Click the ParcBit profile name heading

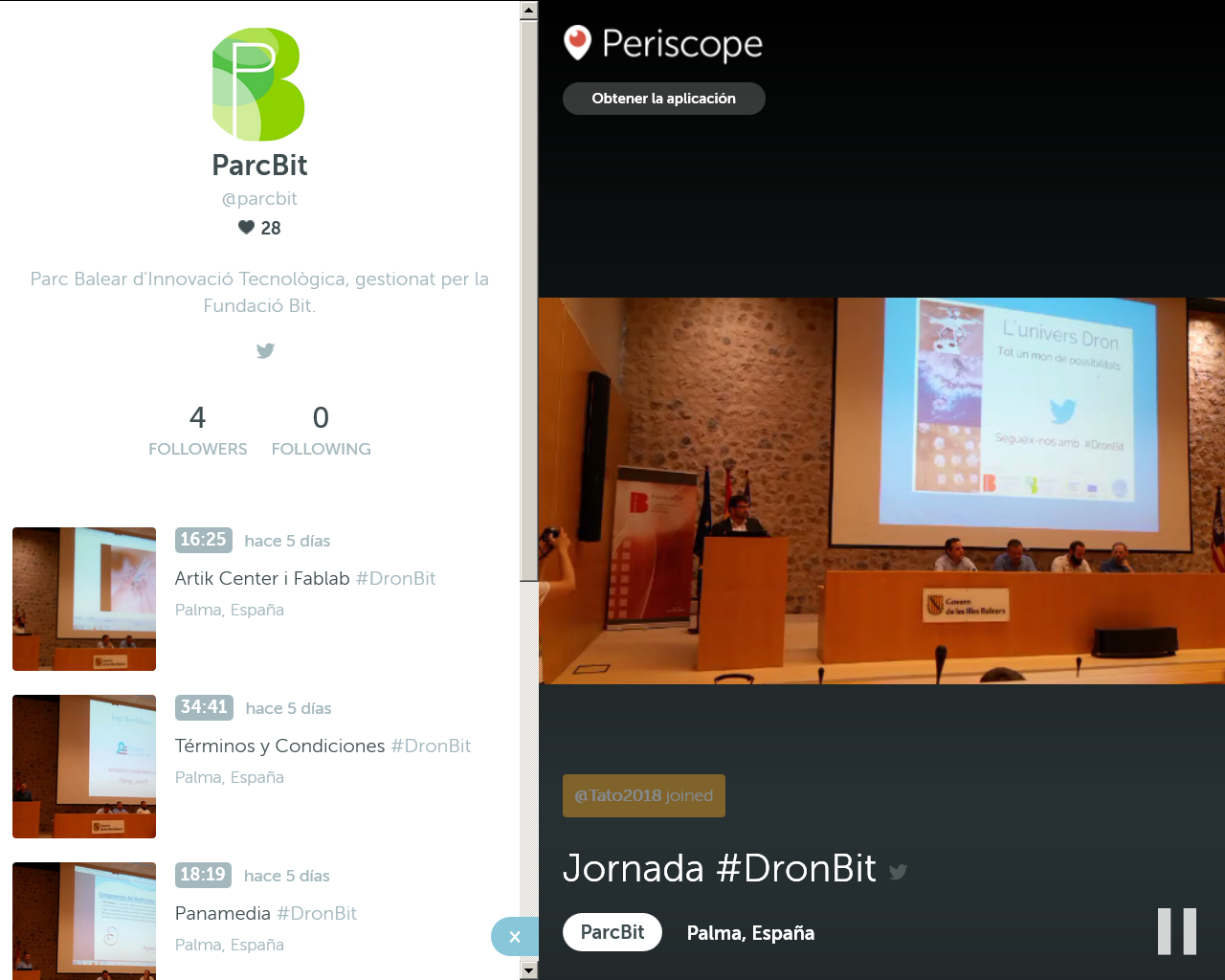point(259,165)
